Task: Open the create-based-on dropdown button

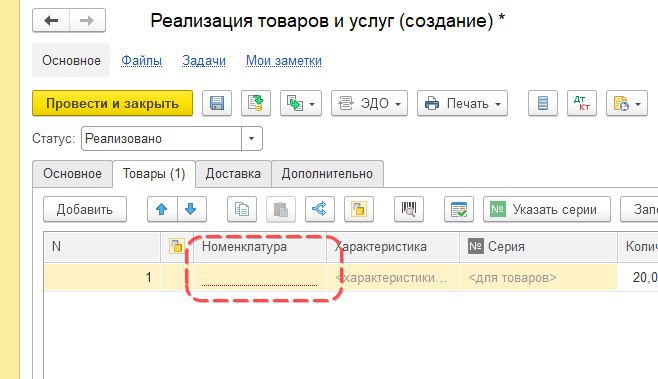Action: click(x=300, y=103)
